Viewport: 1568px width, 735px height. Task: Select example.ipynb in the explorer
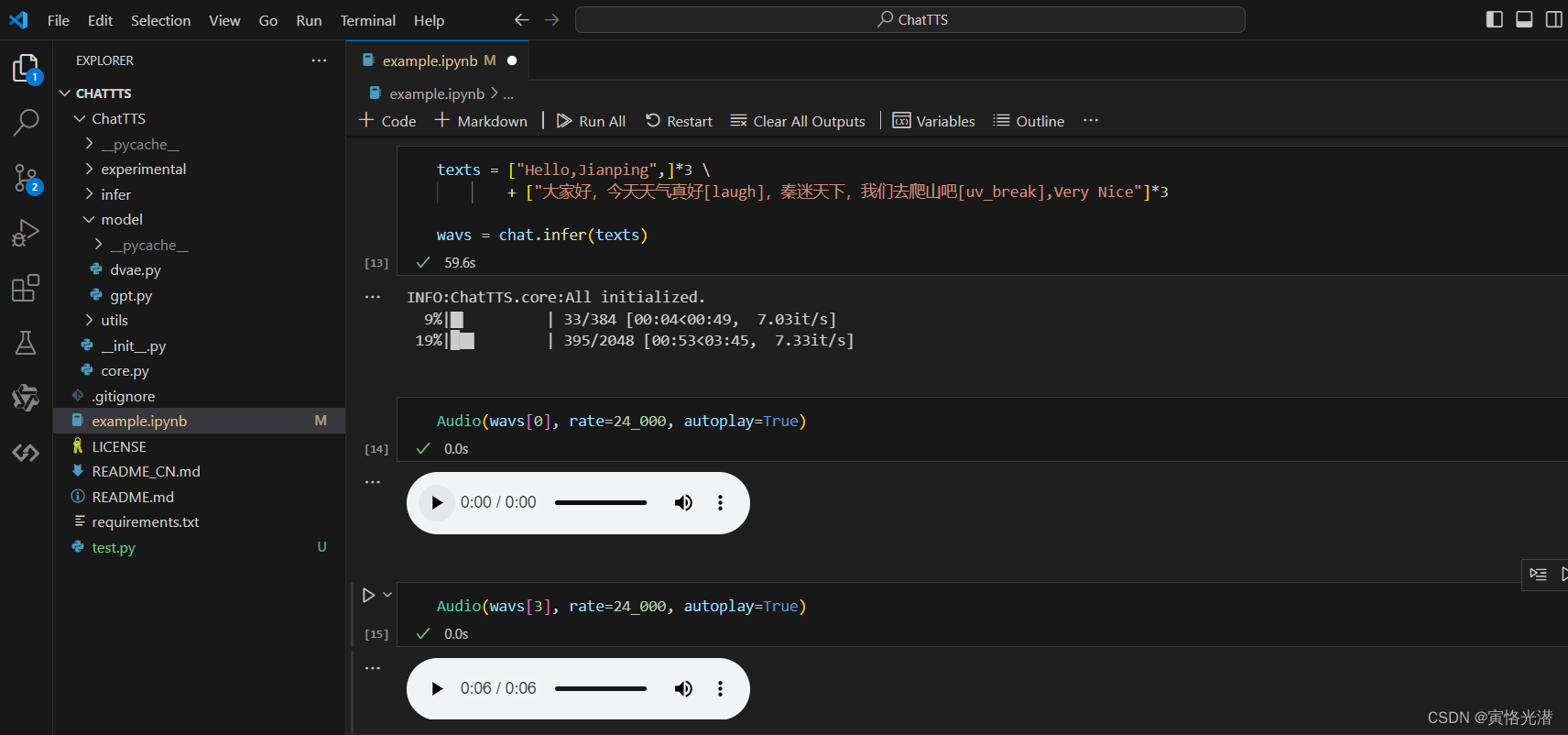point(199,421)
